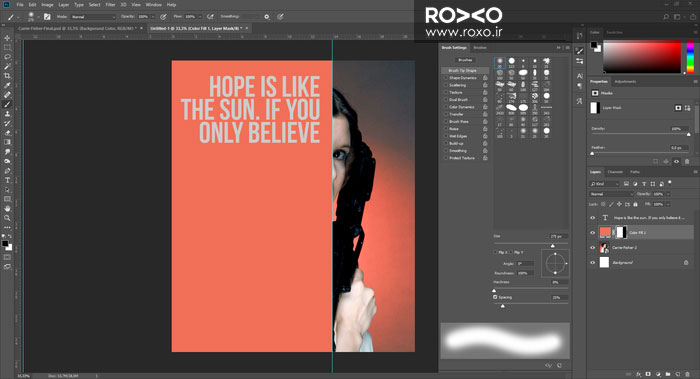This screenshot has width=700, height=379.
Task: Switch to the Paths tab
Action: coord(635,172)
